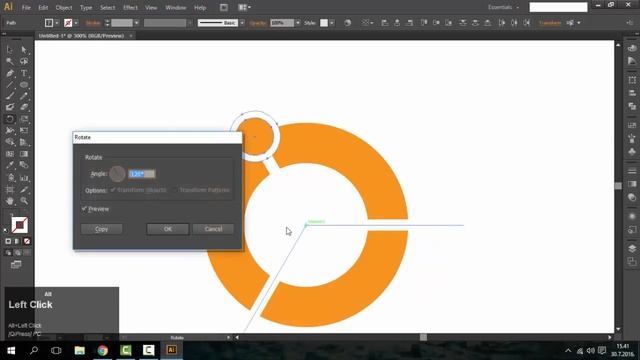Select the Eraser tool
640x360 pixels.
(x=24, y=107)
